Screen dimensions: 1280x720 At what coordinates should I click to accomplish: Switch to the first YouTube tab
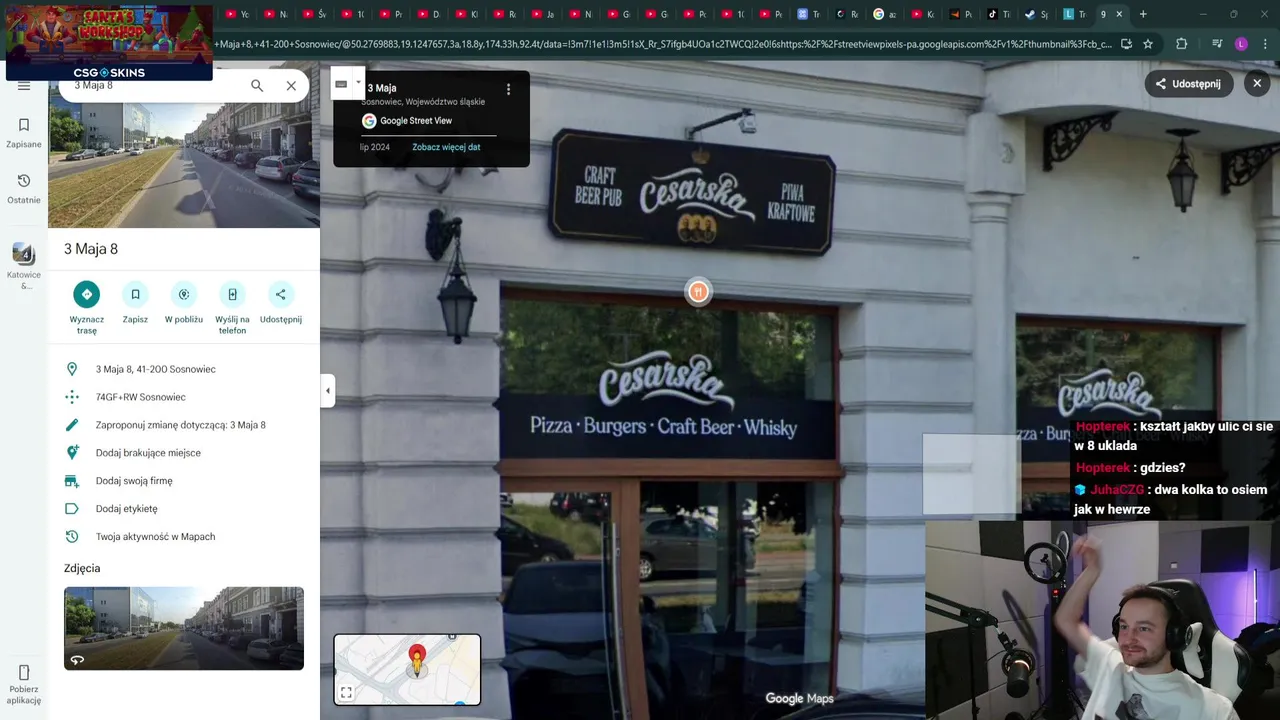click(x=237, y=14)
